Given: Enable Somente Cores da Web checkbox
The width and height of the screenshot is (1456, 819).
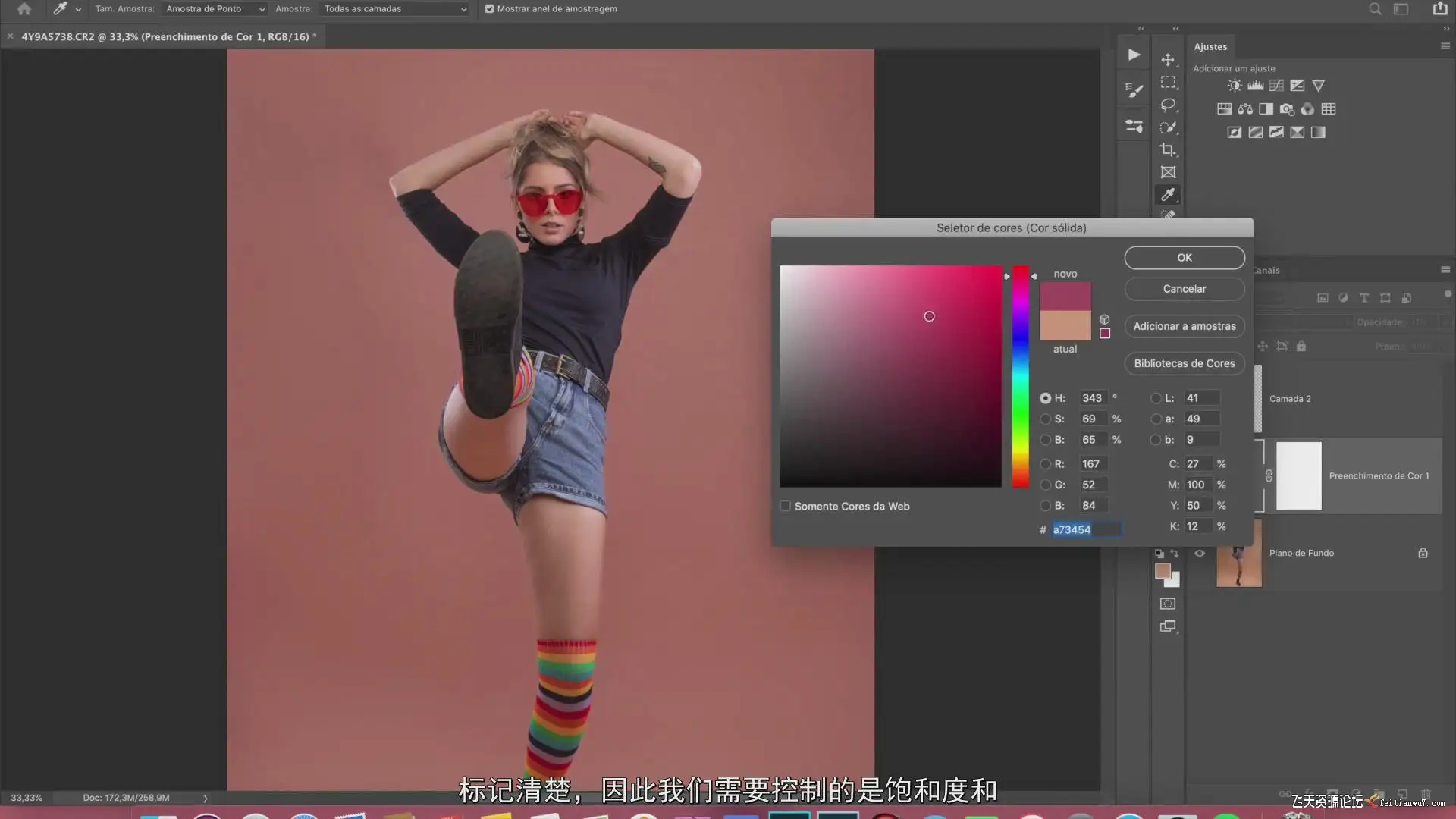Looking at the screenshot, I should [x=786, y=506].
